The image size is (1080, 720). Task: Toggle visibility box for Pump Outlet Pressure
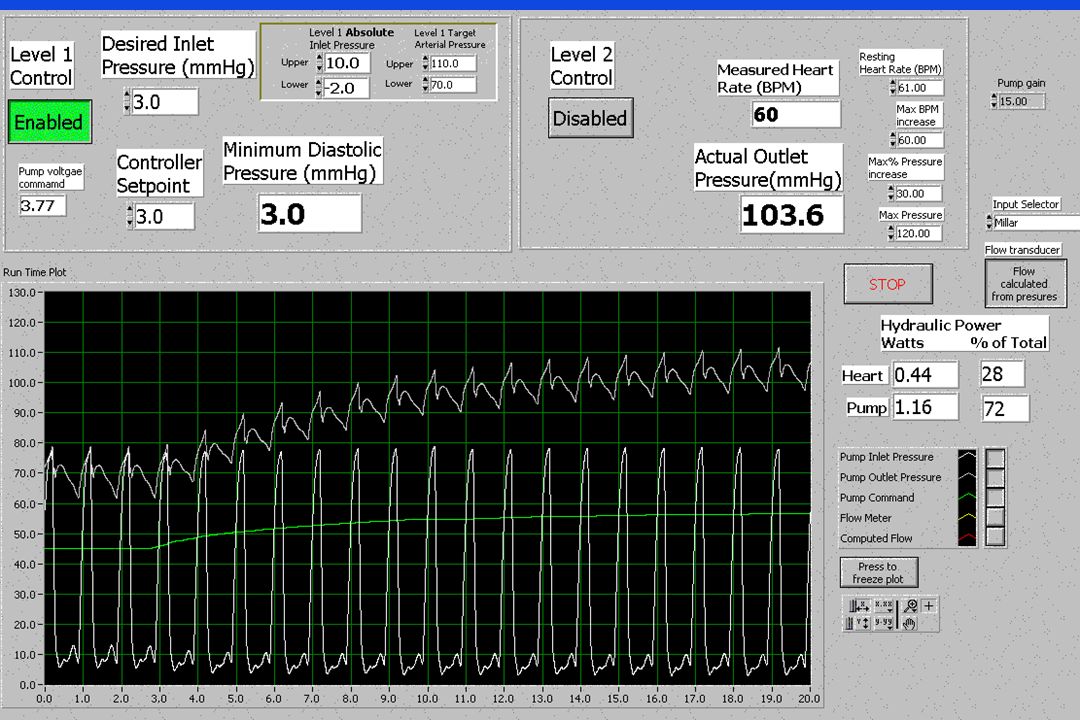pyautogui.click(x=995, y=477)
